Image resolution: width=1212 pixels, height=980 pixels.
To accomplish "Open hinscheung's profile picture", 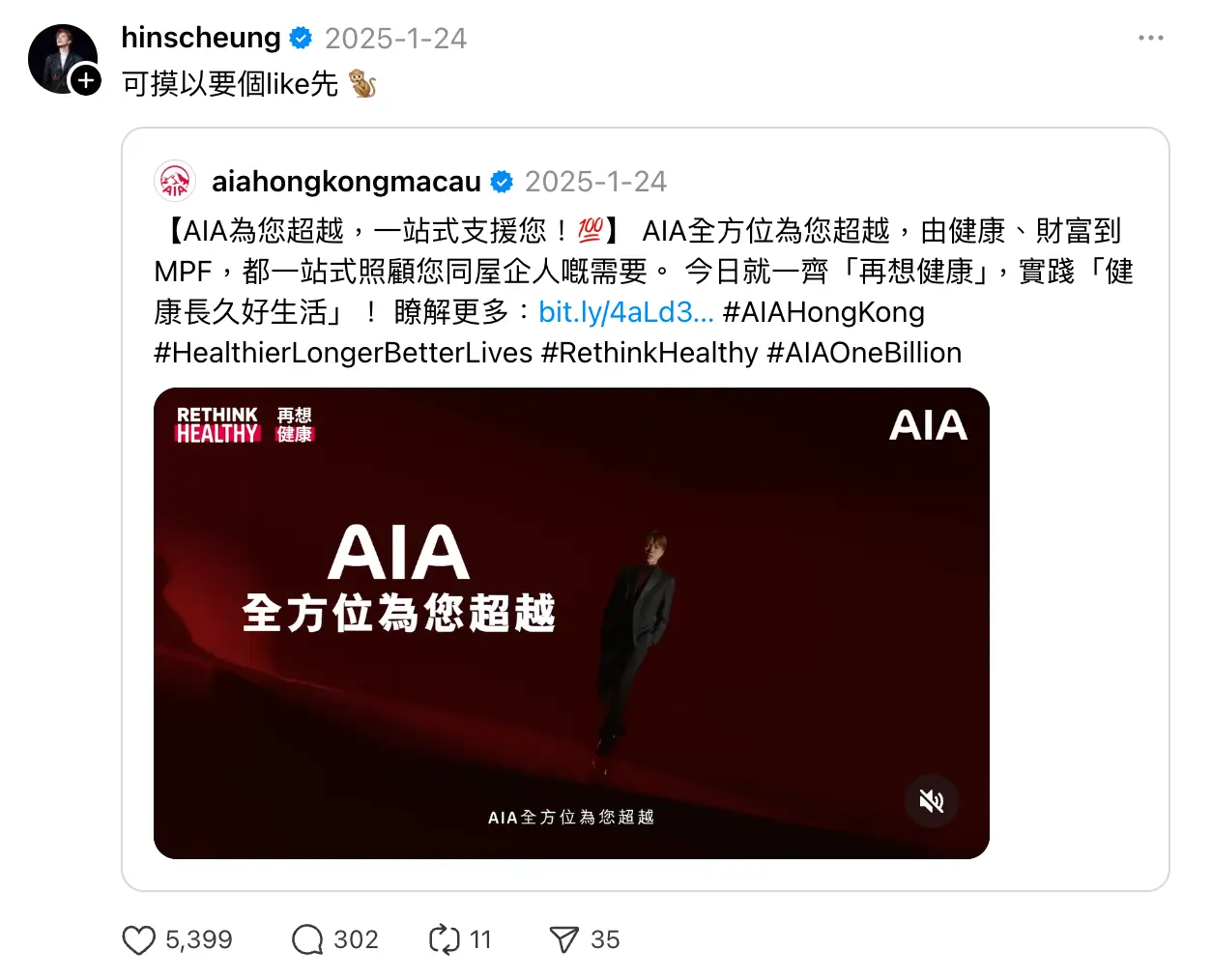I will [63, 59].
